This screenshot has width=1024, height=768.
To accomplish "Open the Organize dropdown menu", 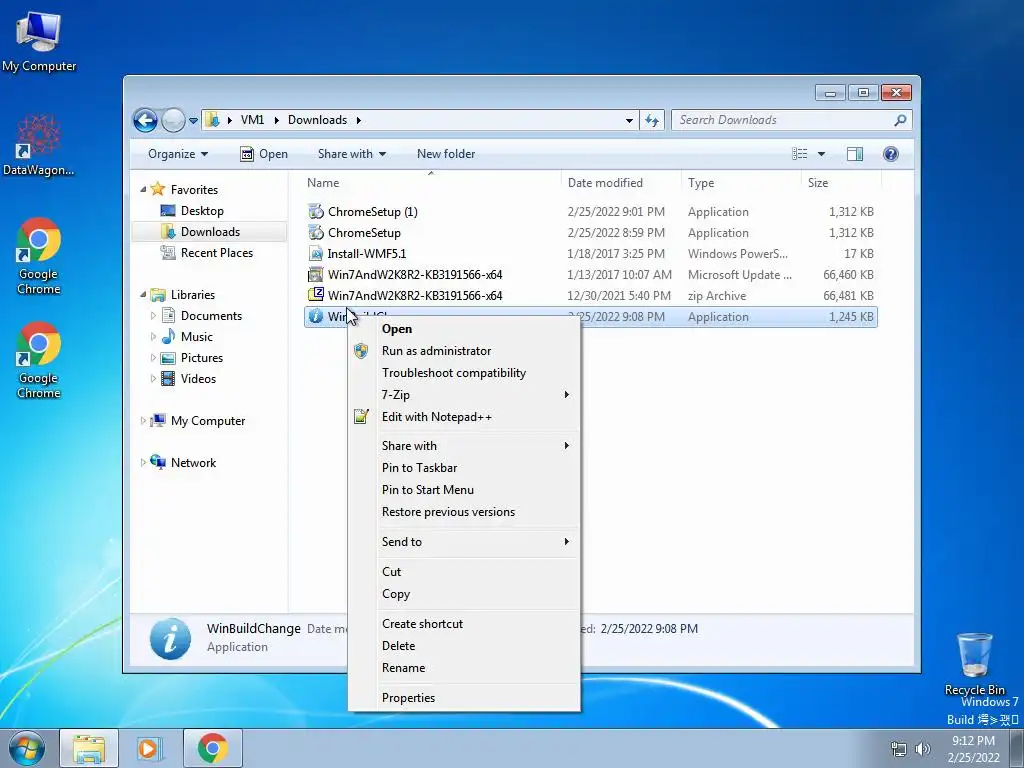I will tap(178, 154).
